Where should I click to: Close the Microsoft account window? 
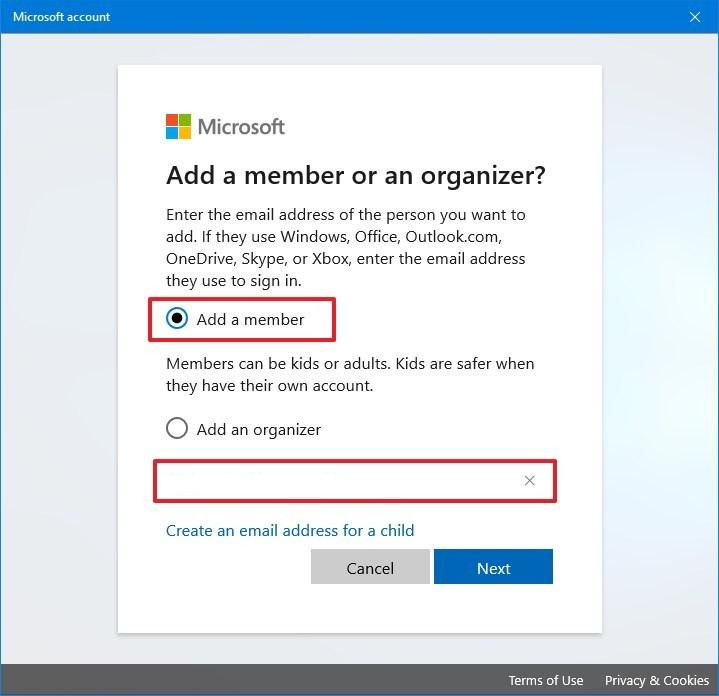[695, 17]
